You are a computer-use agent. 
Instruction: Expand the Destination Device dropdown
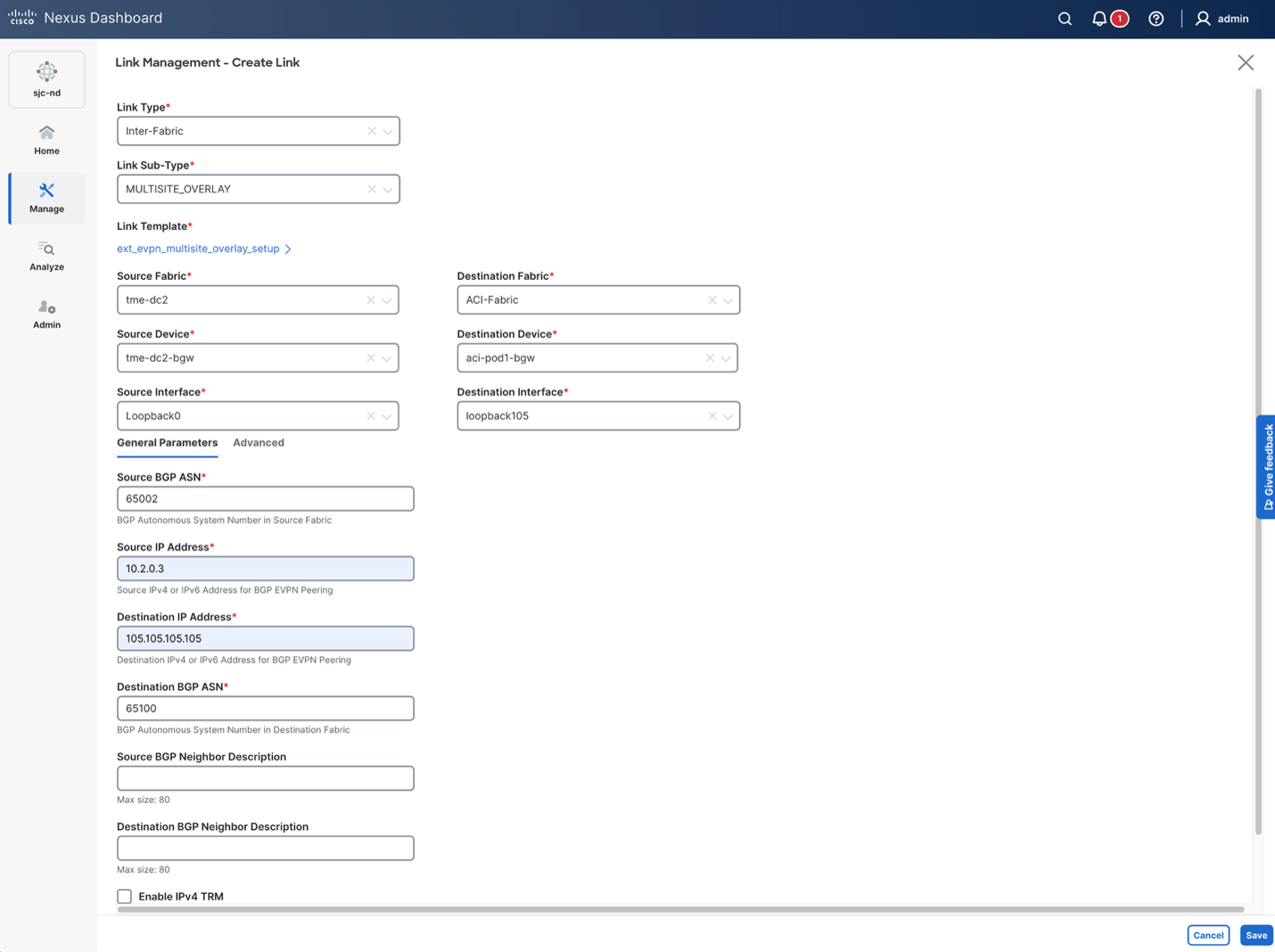pyautogui.click(x=726, y=359)
